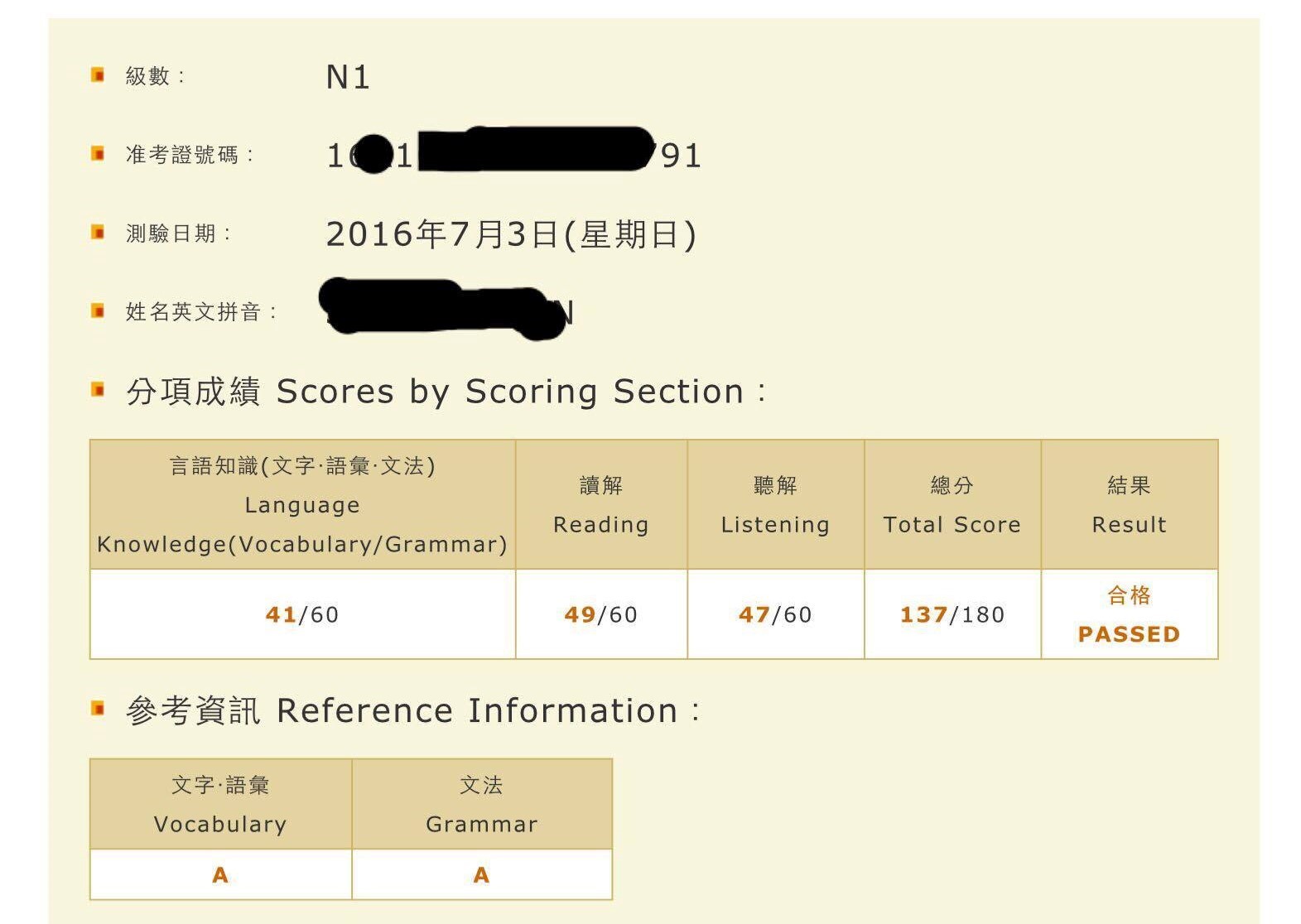Select the Listening column header
The height and width of the screenshot is (924, 1301).
click(775, 504)
